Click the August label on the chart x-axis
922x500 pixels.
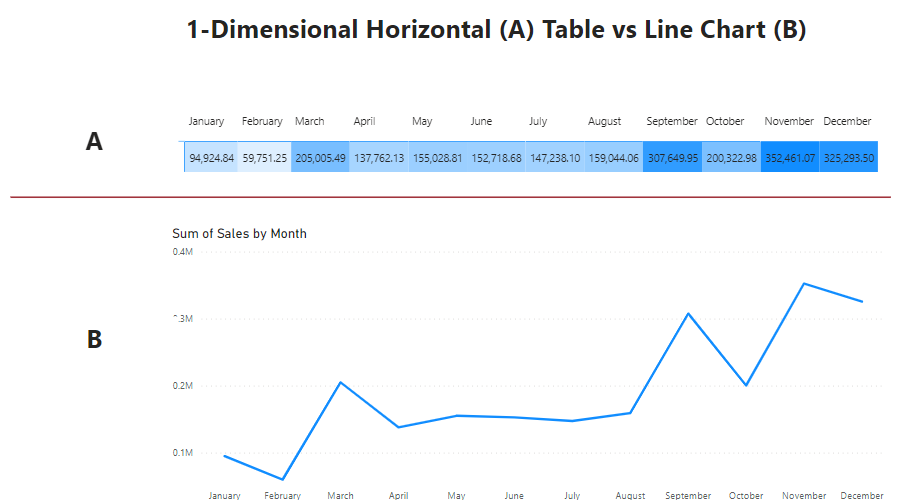click(x=630, y=495)
